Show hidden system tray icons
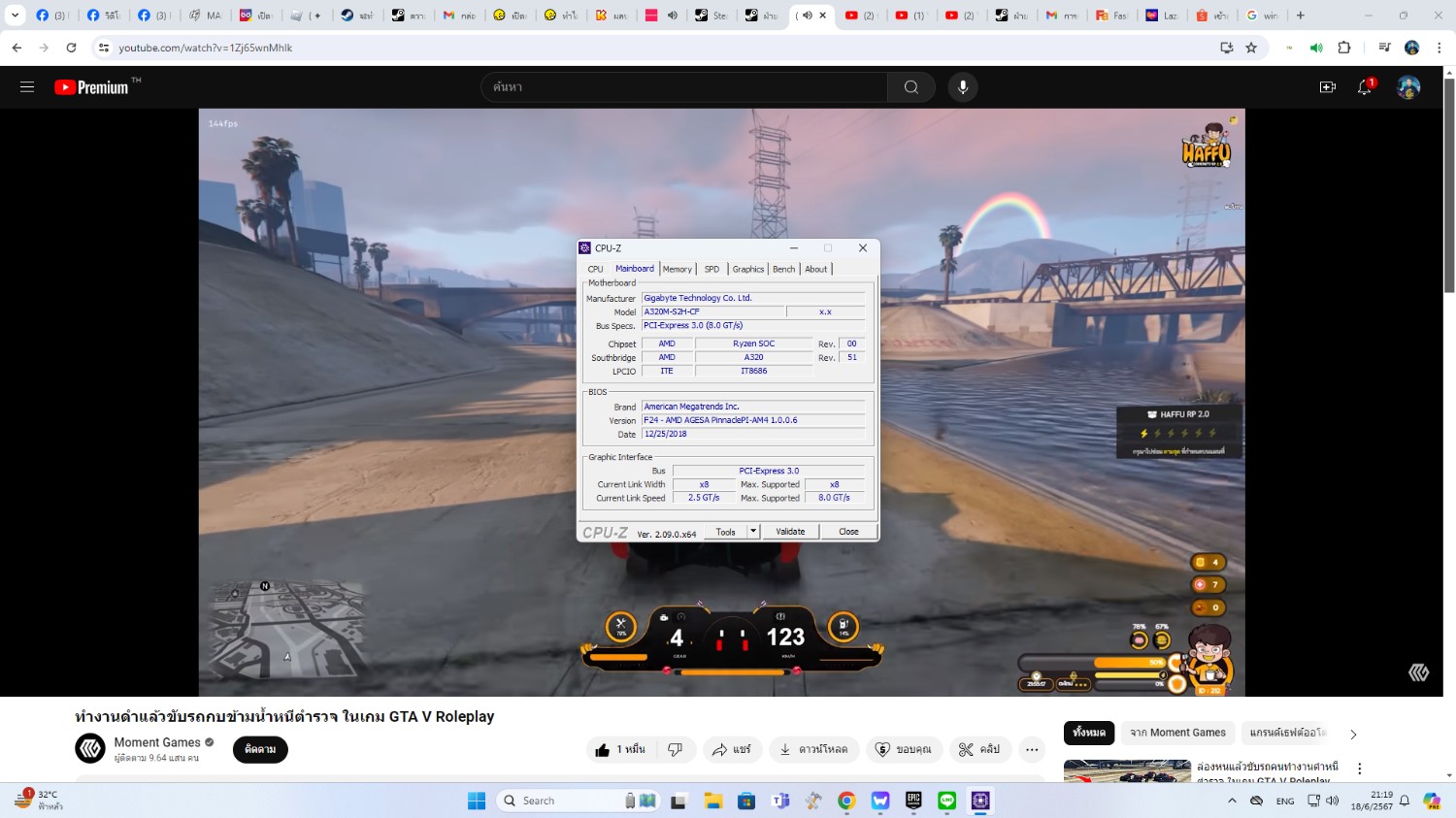 pyautogui.click(x=1232, y=801)
